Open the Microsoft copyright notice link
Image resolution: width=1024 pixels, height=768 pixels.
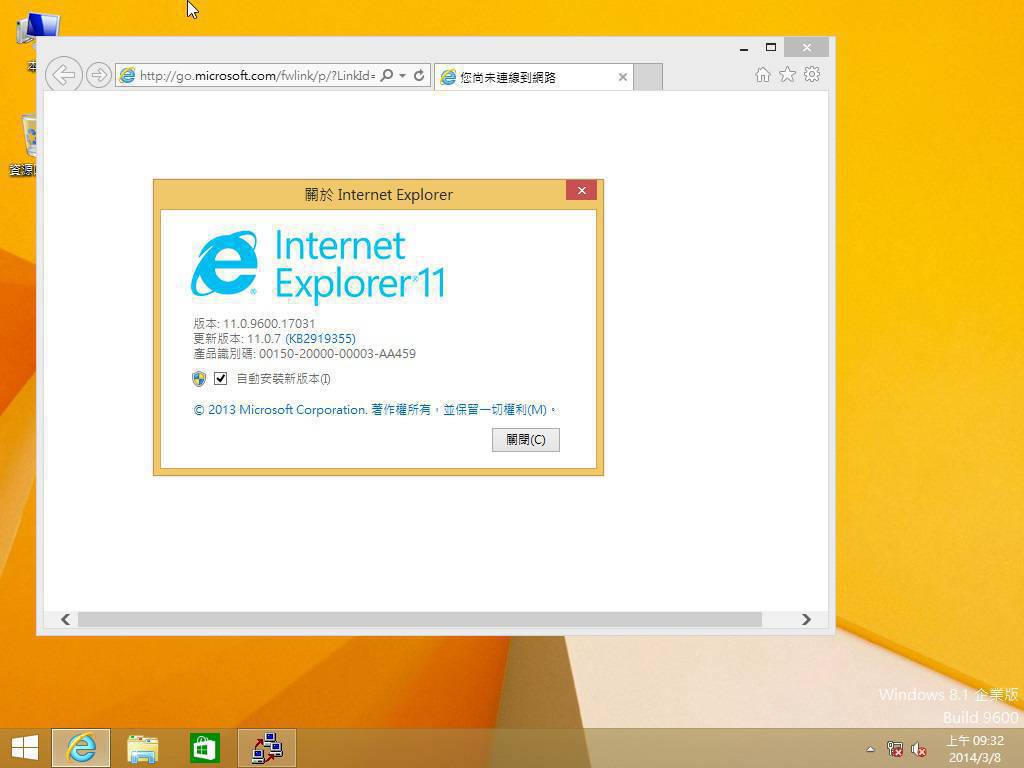375,409
